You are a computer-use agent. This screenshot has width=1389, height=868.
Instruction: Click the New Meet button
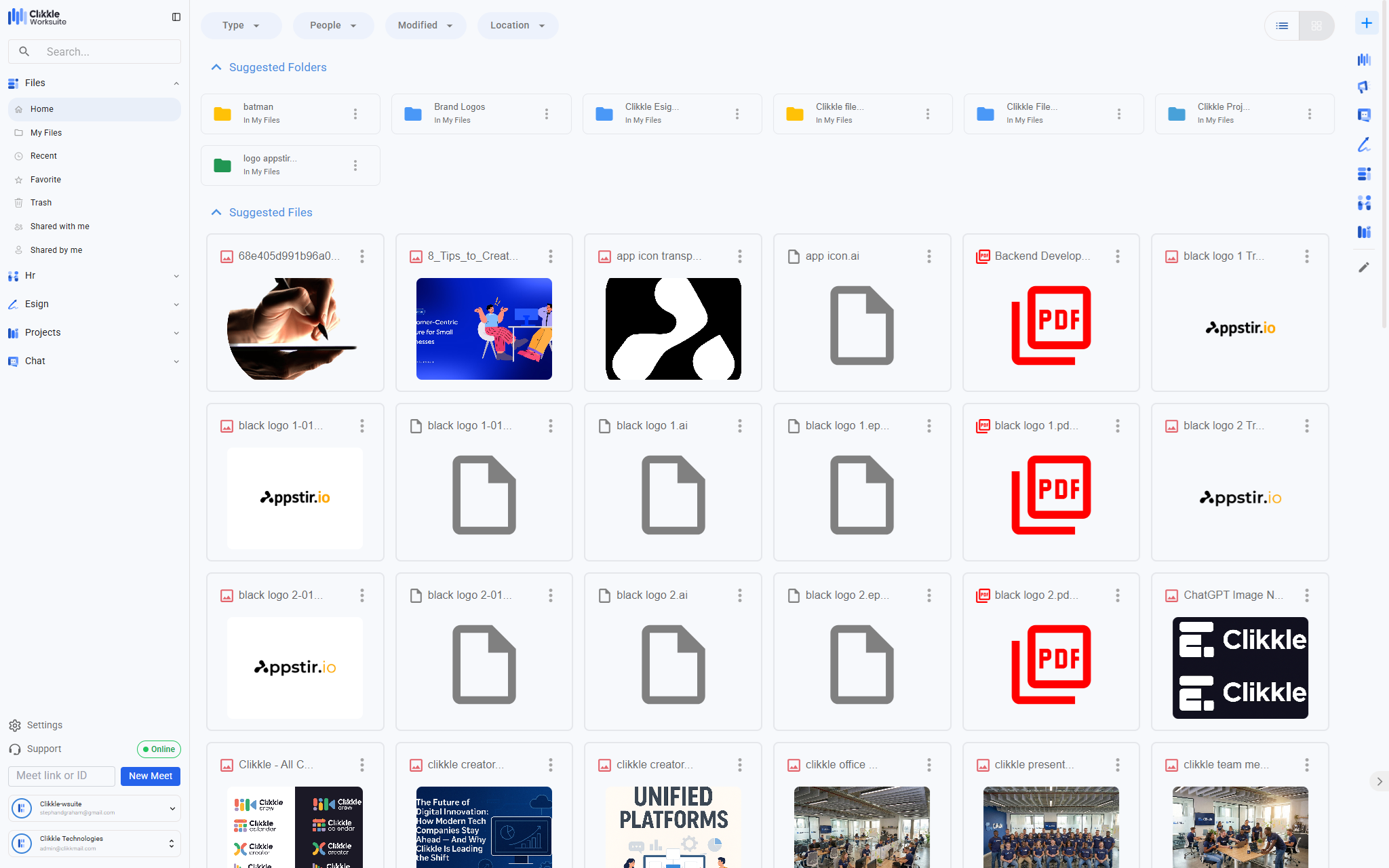pos(150,776)
